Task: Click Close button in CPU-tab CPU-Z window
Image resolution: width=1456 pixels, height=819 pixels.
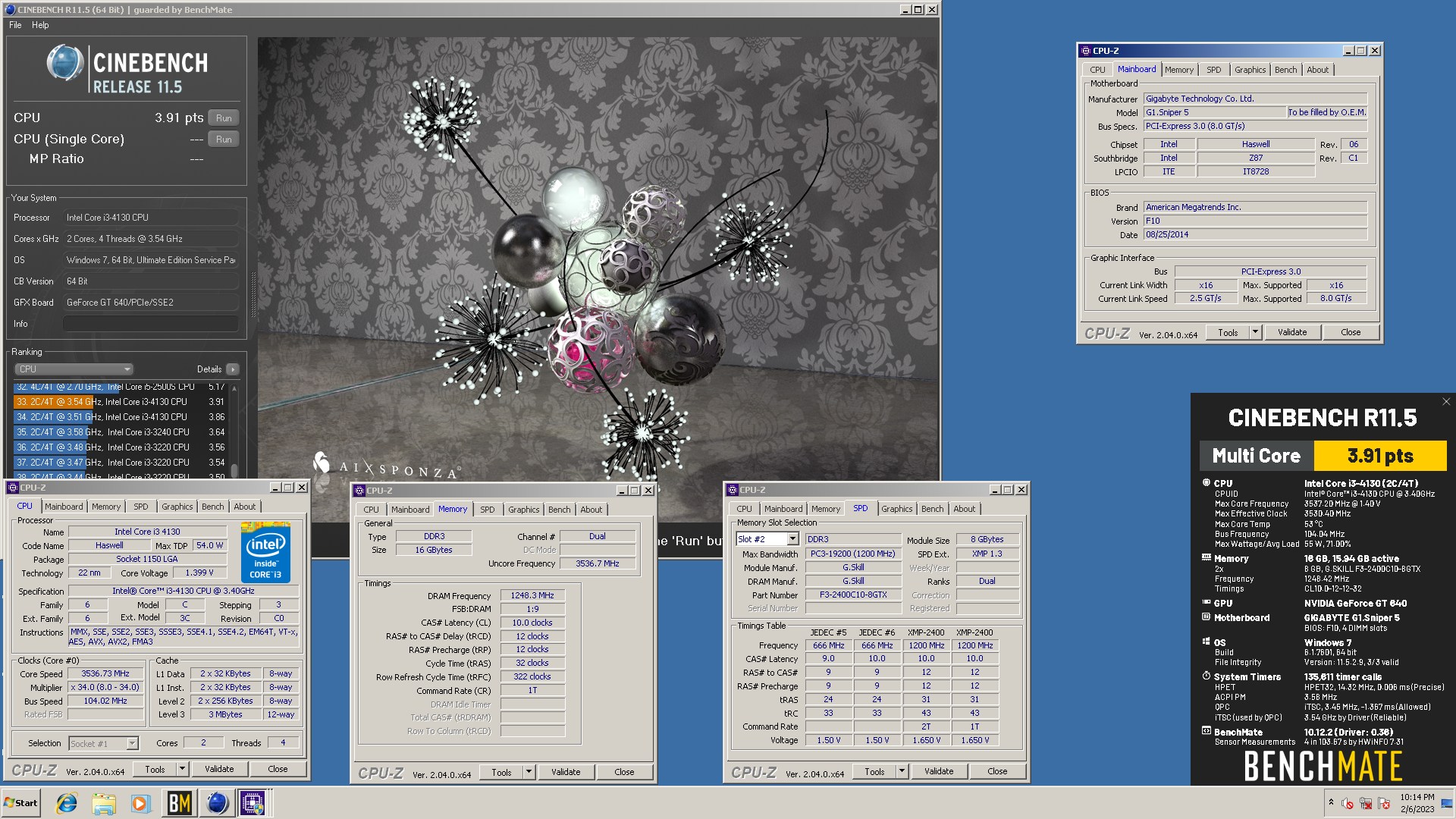Action: point(278,769)
